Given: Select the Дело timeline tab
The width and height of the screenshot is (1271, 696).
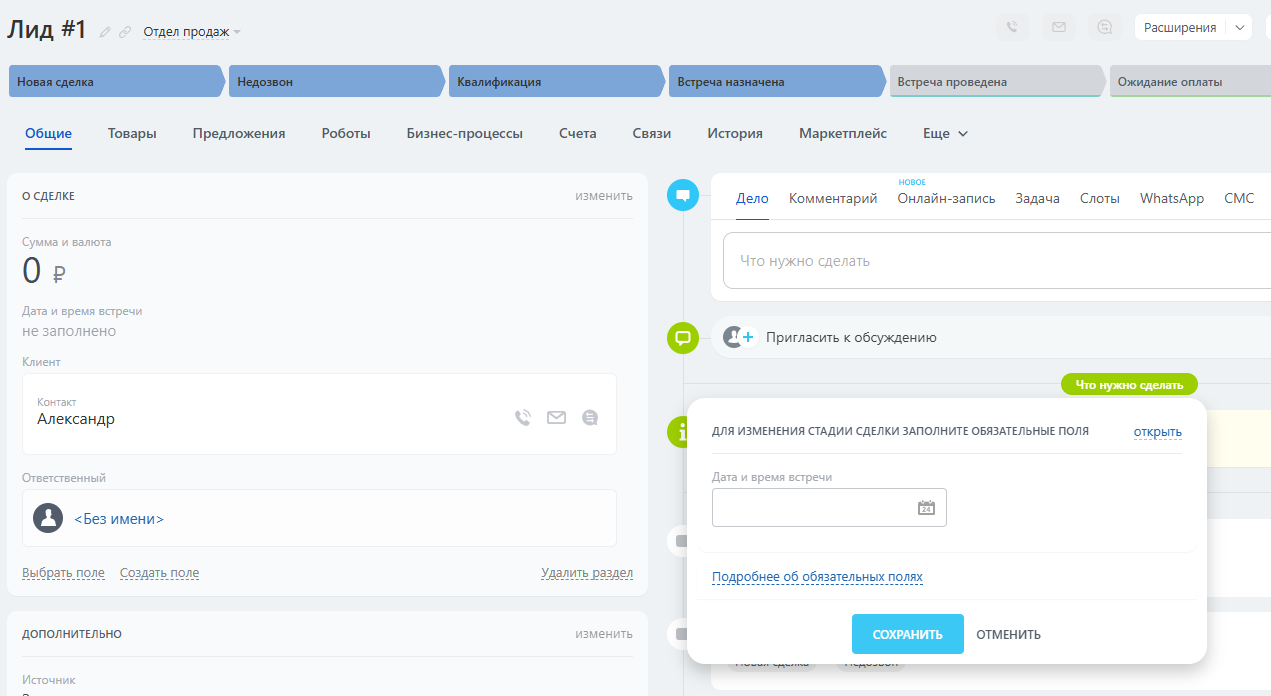Looking at the screenshot, I should pos(752,198).
